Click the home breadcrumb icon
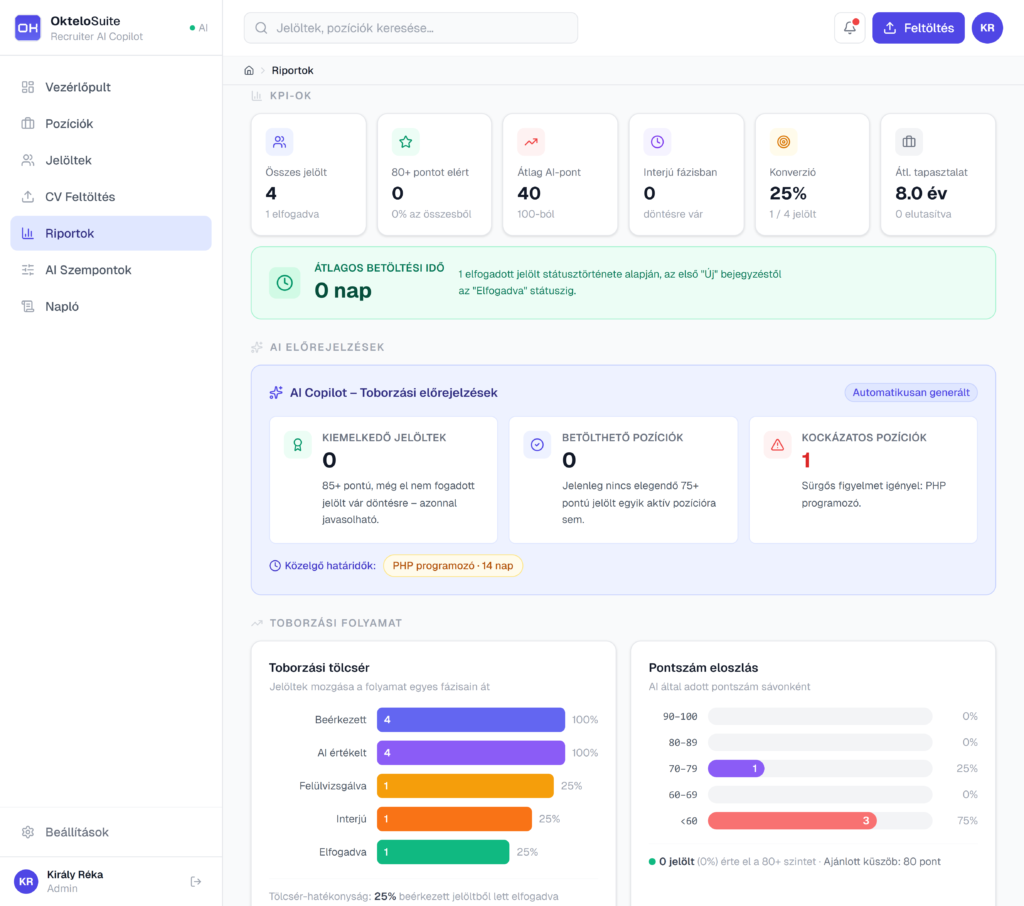This screenshot has height=906, width=1024. point(249,70)
